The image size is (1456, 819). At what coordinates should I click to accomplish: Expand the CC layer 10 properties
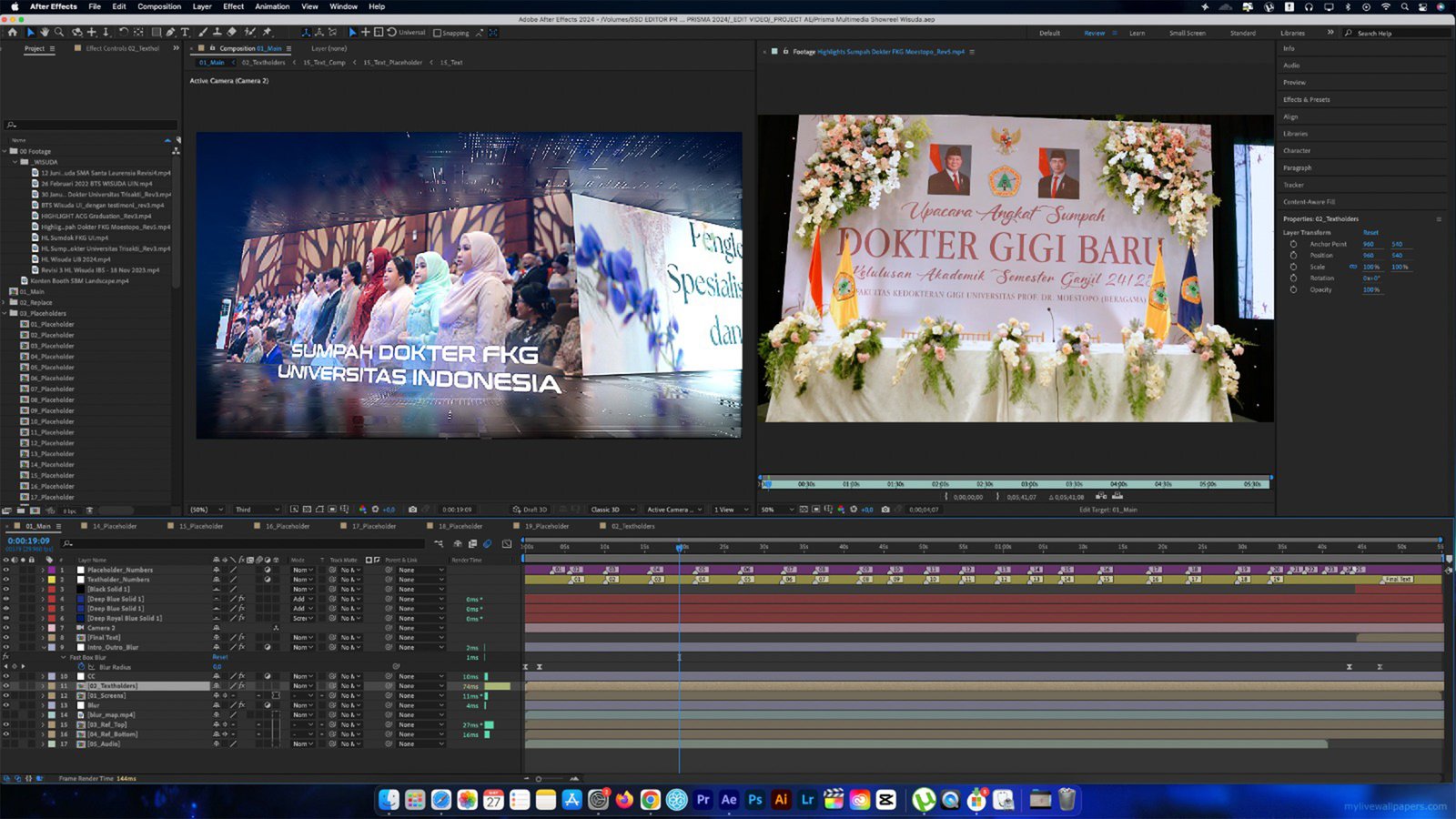pyautogui.click(x=42, y=676)
